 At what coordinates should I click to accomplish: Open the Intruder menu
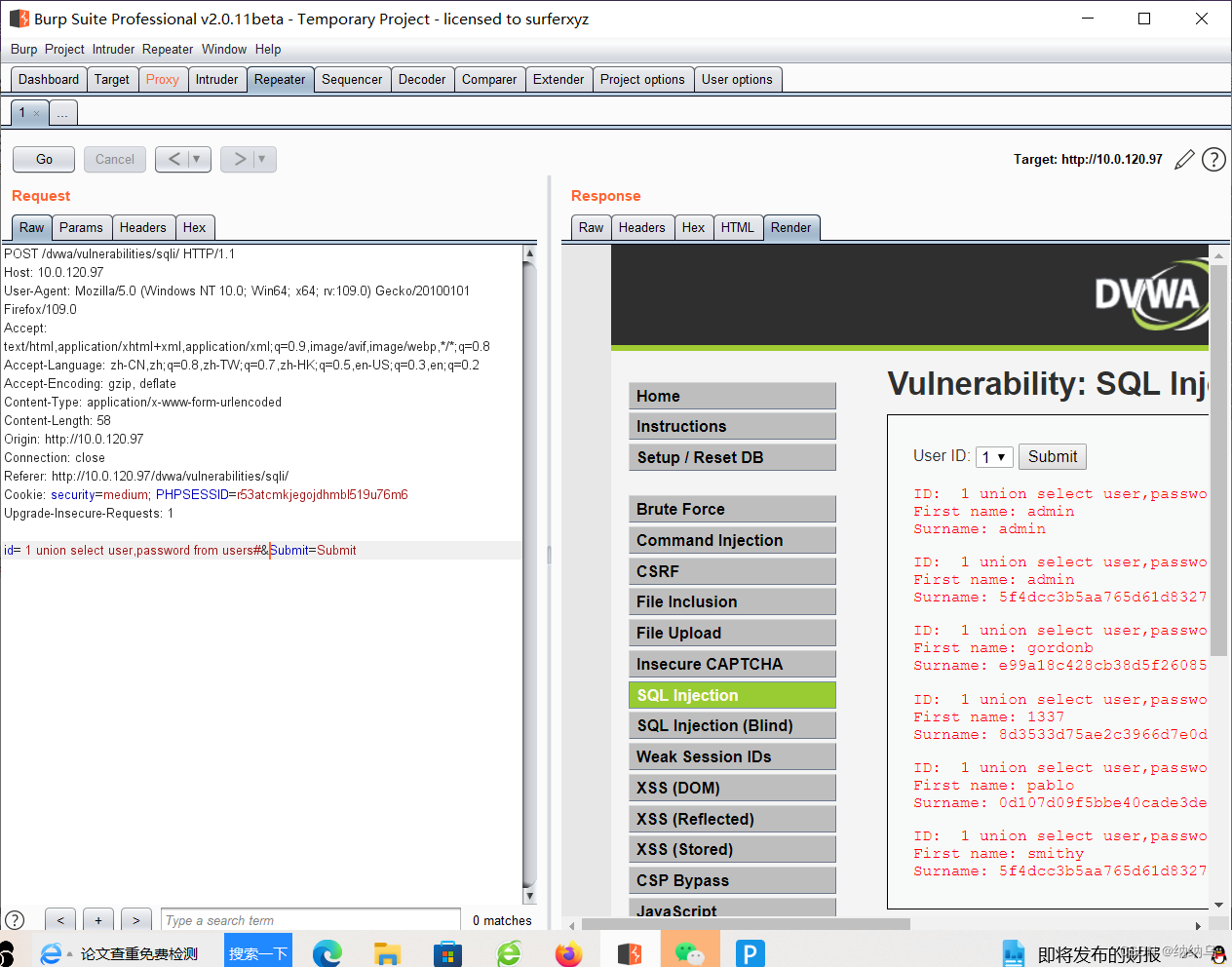(114, 49)
